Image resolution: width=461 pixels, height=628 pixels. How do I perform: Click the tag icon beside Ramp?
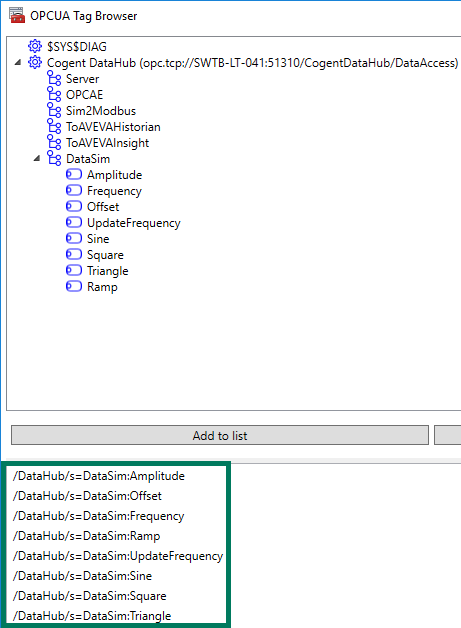(74, 286)
